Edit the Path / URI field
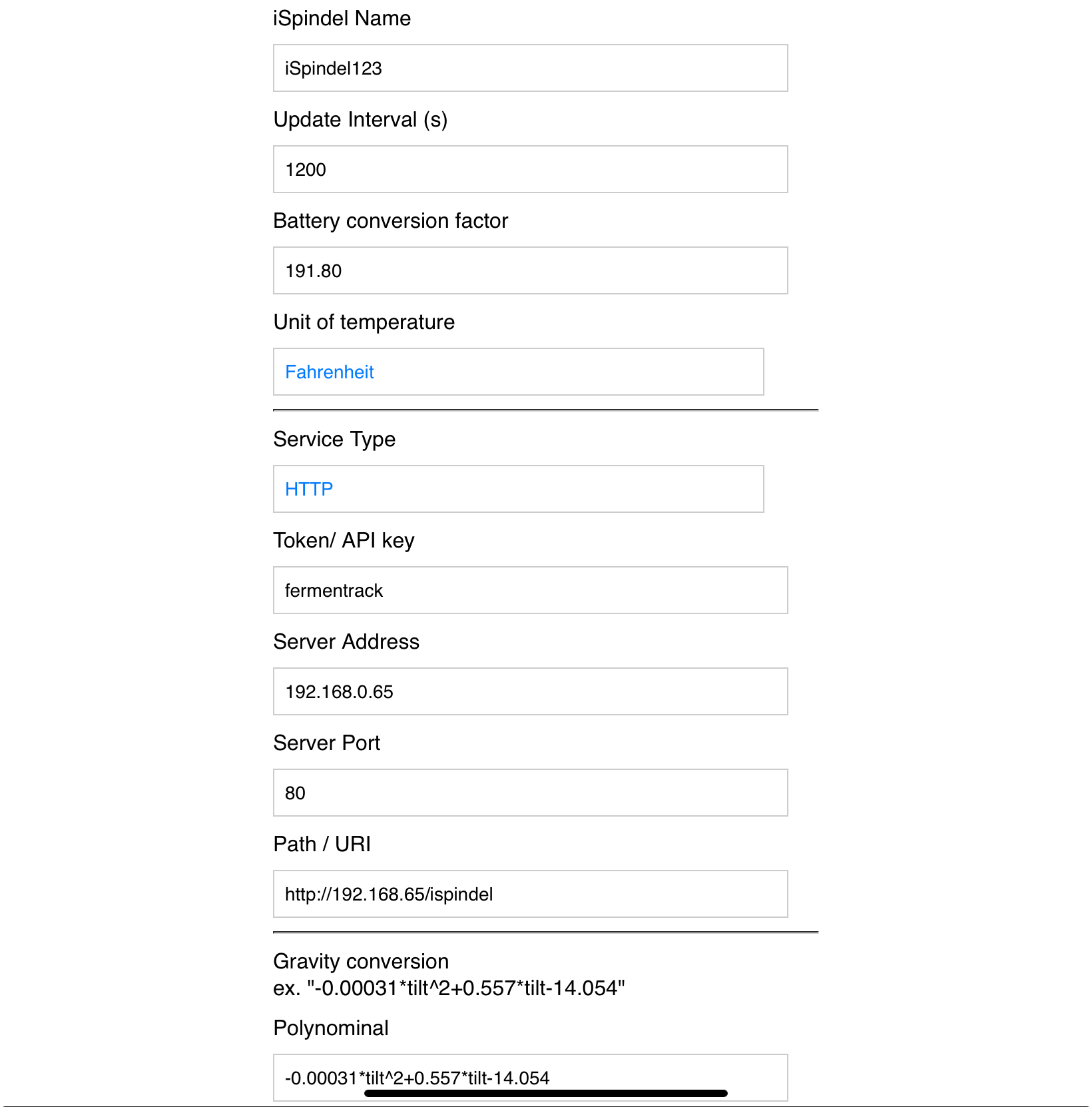 coord(530,894)
